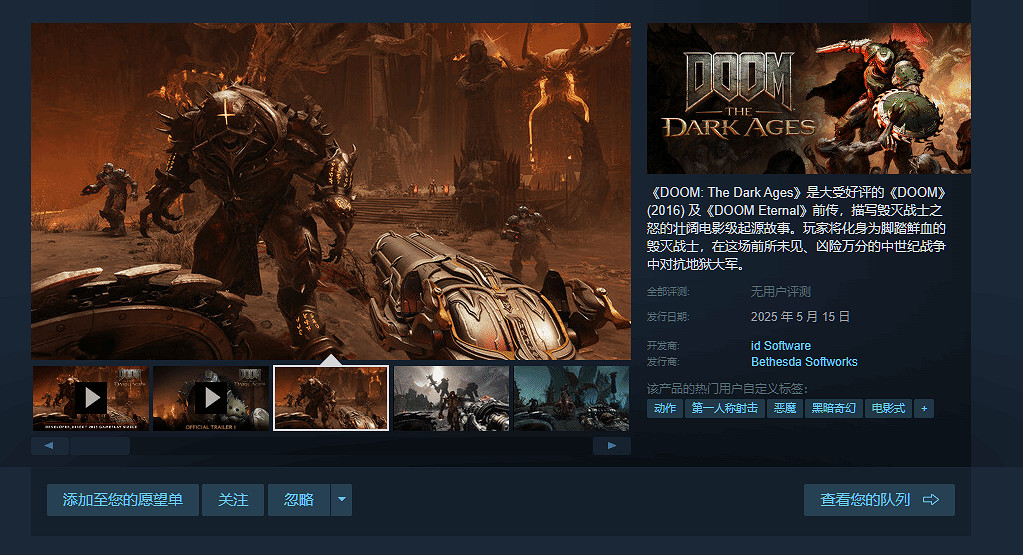Open the fifth screenshot thumbnail
The height and width of the screenshot is (555, 1023).
[571, 398]
